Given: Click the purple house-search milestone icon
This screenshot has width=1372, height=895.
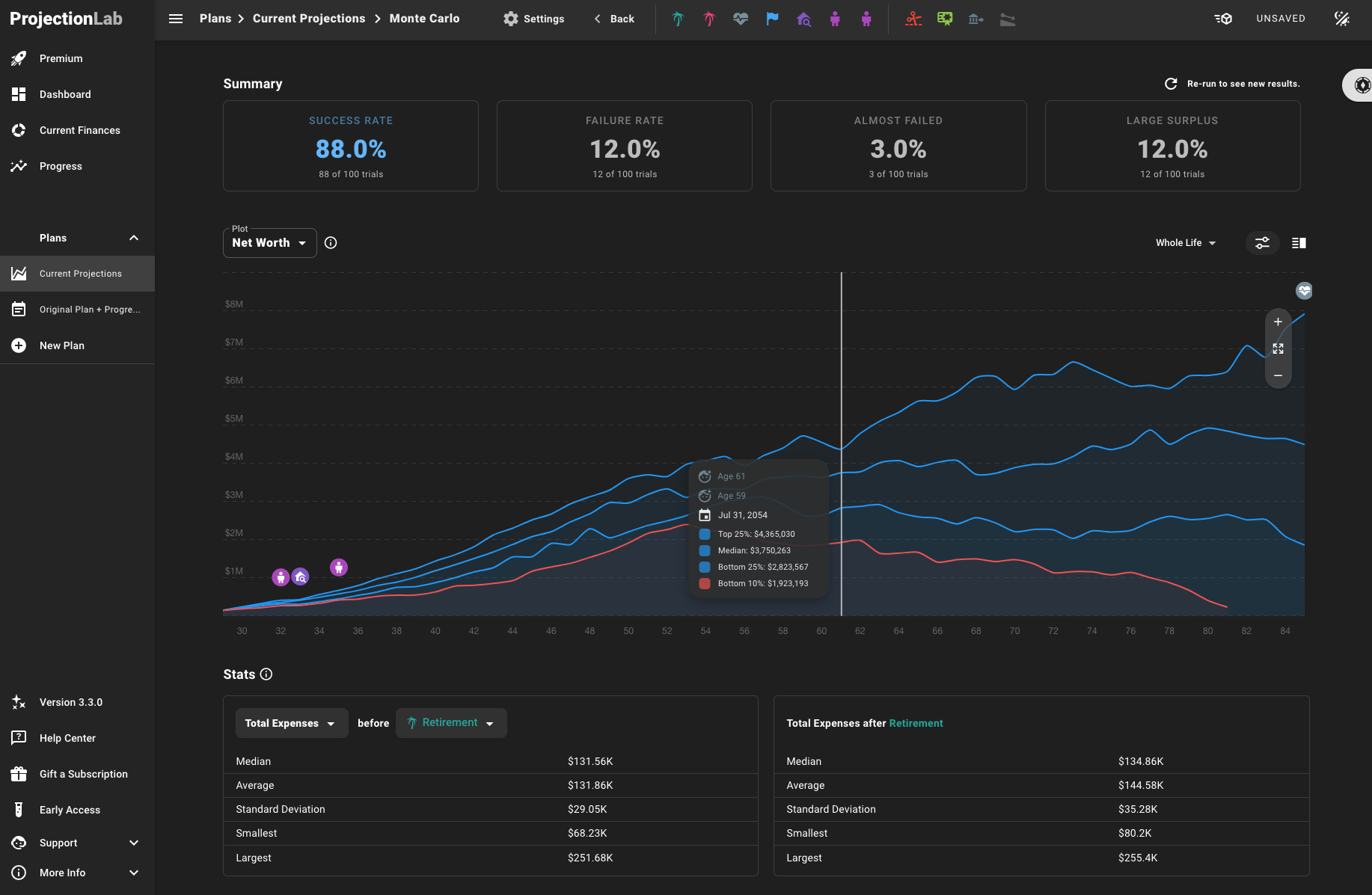Looking at the screenshot, I should pyautogui.click(x=803, y=19).
